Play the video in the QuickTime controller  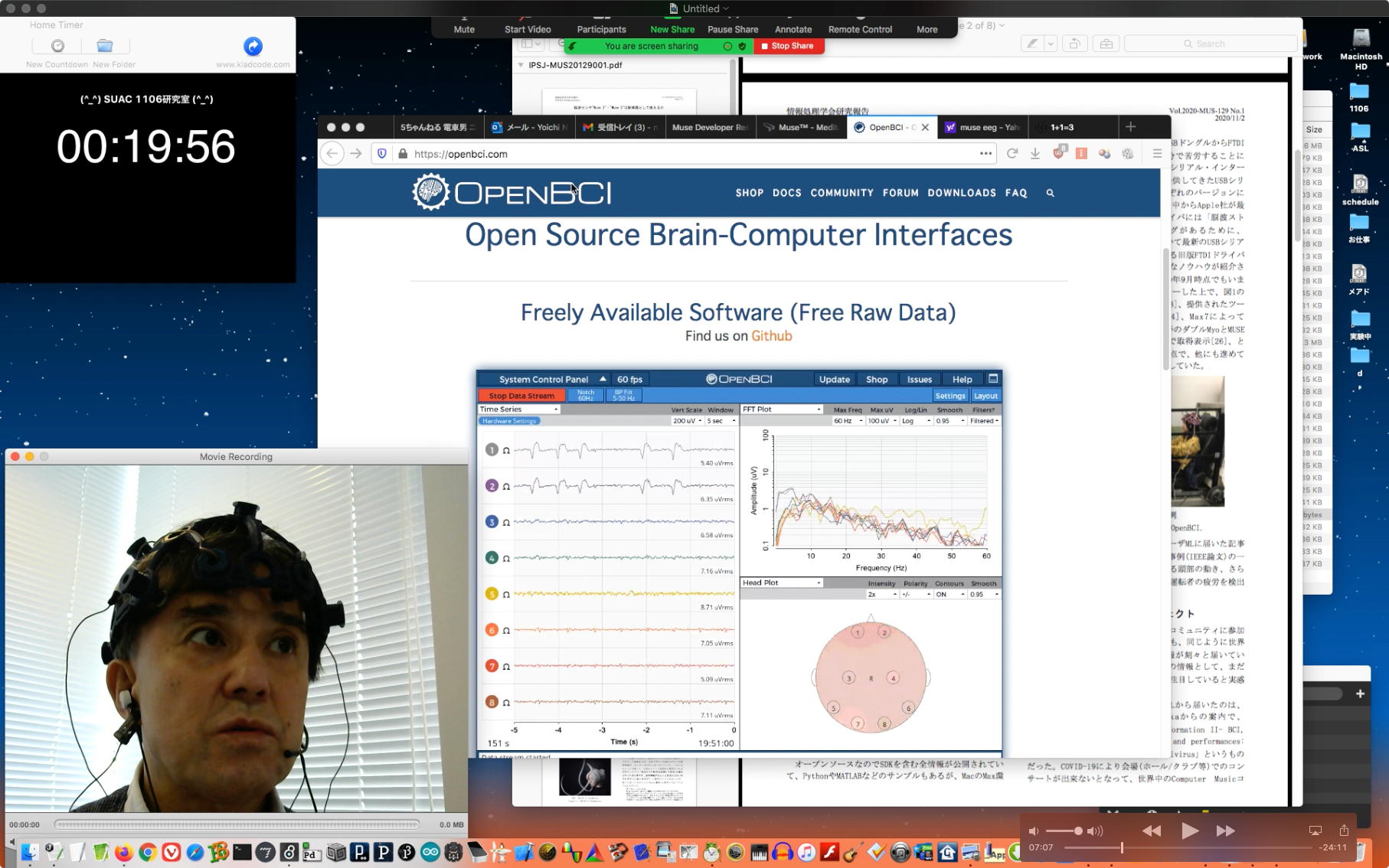[x=1189, y=830]
